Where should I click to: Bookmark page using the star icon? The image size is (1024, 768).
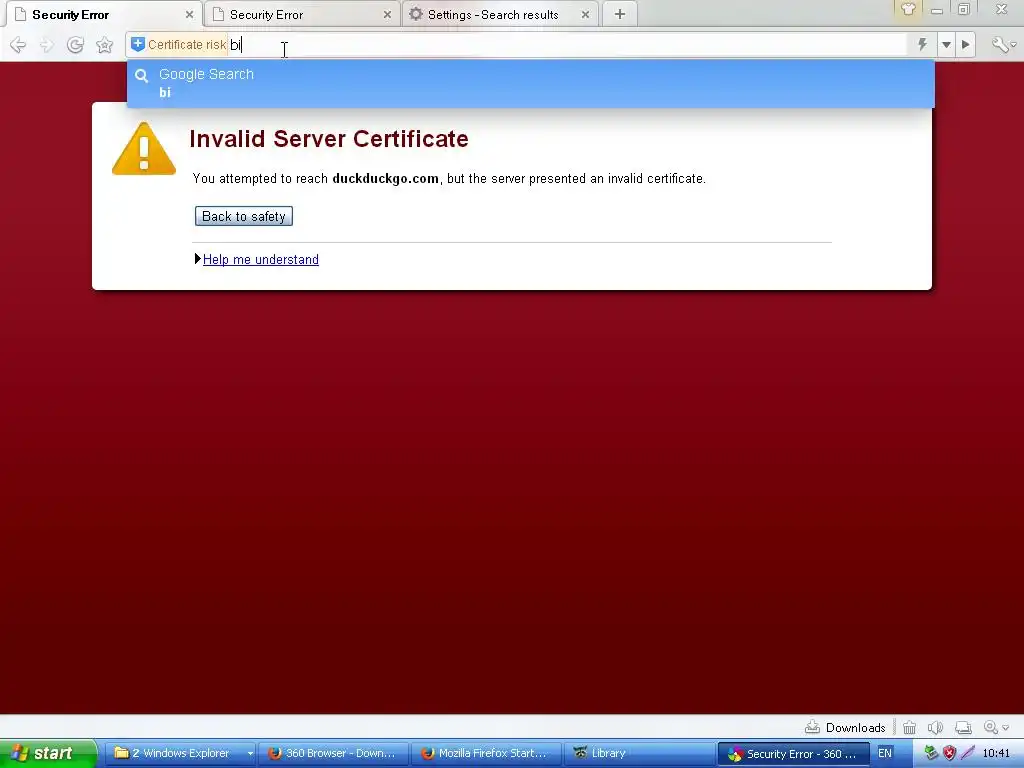[x=104, y=45]
